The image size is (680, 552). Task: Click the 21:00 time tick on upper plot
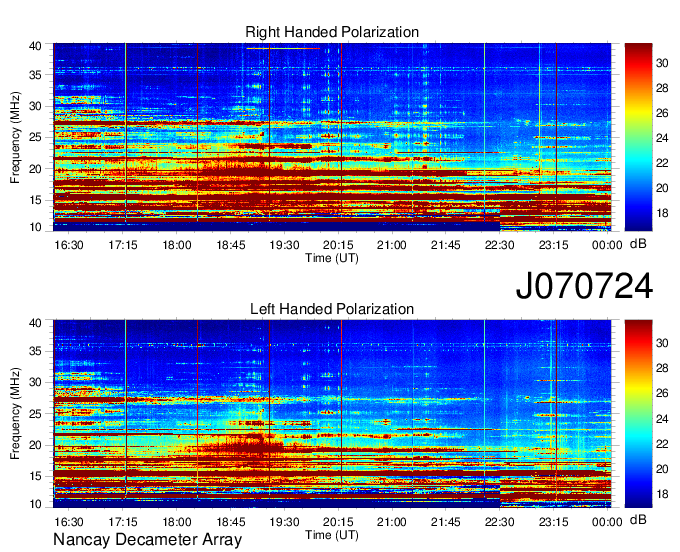point(392,245)
